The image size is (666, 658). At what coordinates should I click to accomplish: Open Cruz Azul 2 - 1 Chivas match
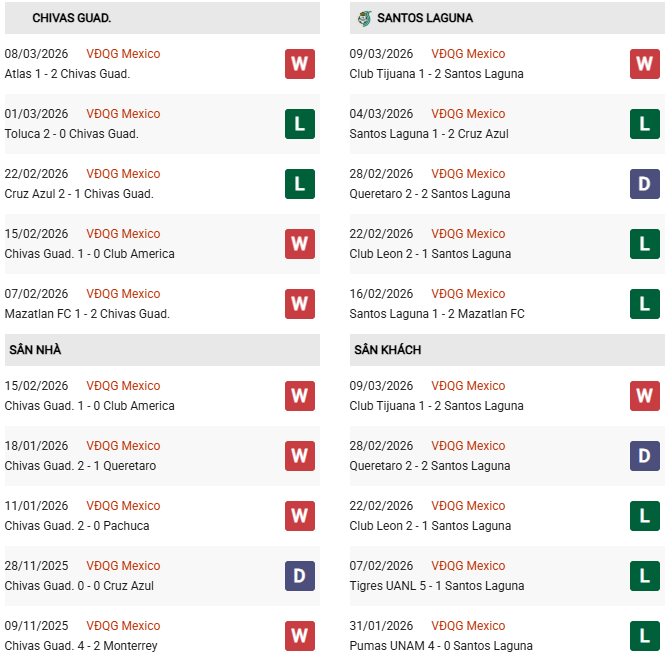pos(79,194)
